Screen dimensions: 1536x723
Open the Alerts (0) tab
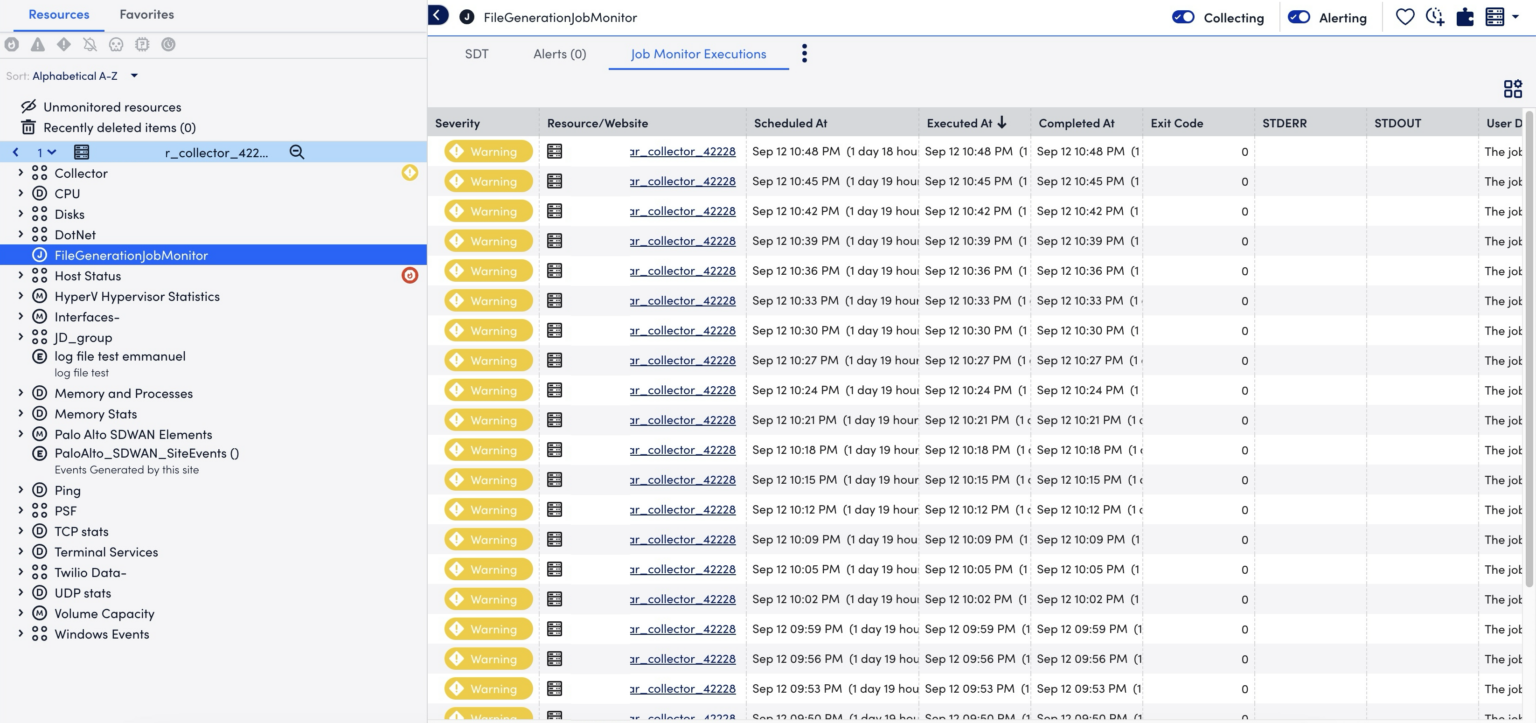tap(560, 54)
